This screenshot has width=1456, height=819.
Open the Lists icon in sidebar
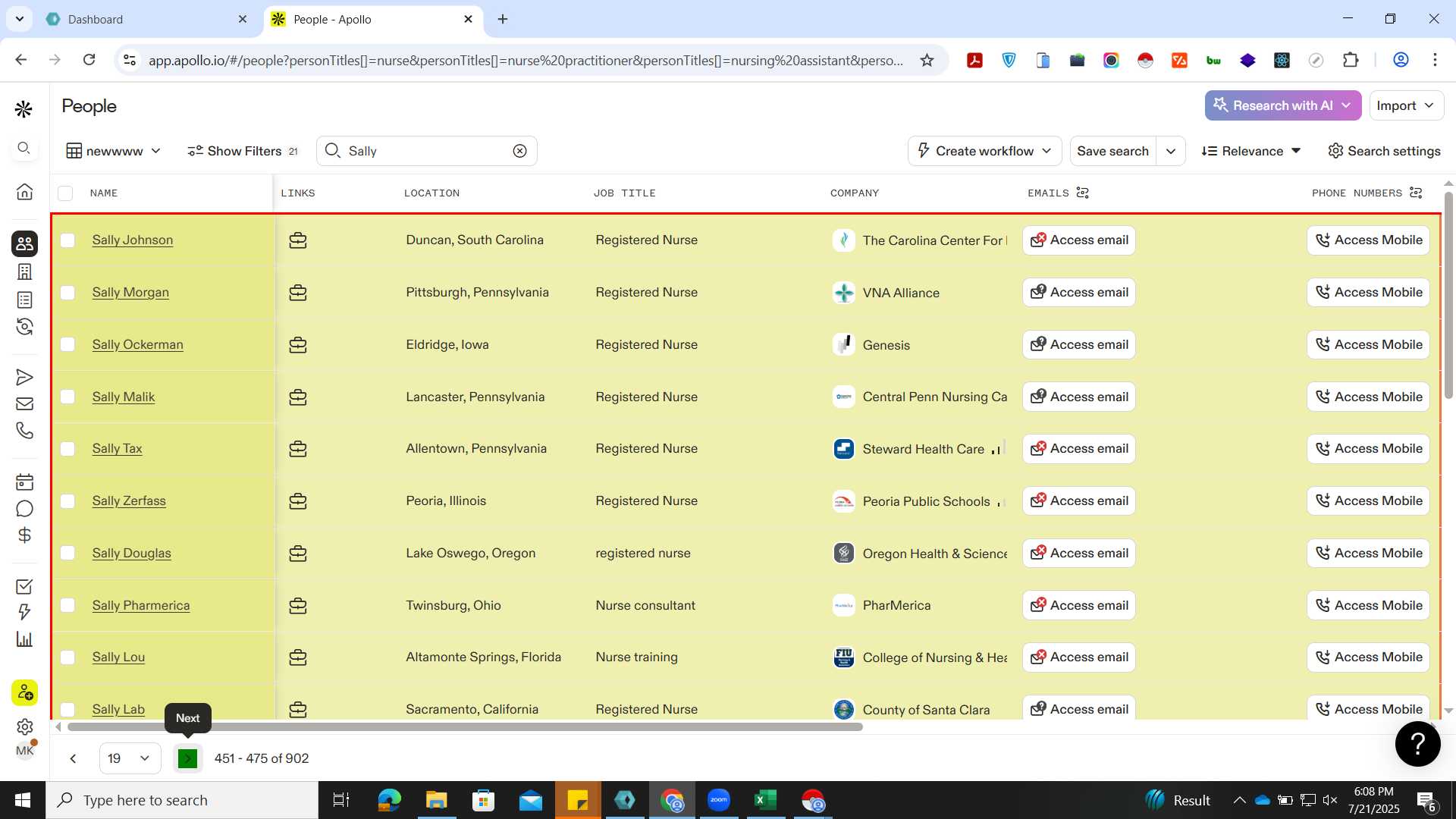[24, 300]
